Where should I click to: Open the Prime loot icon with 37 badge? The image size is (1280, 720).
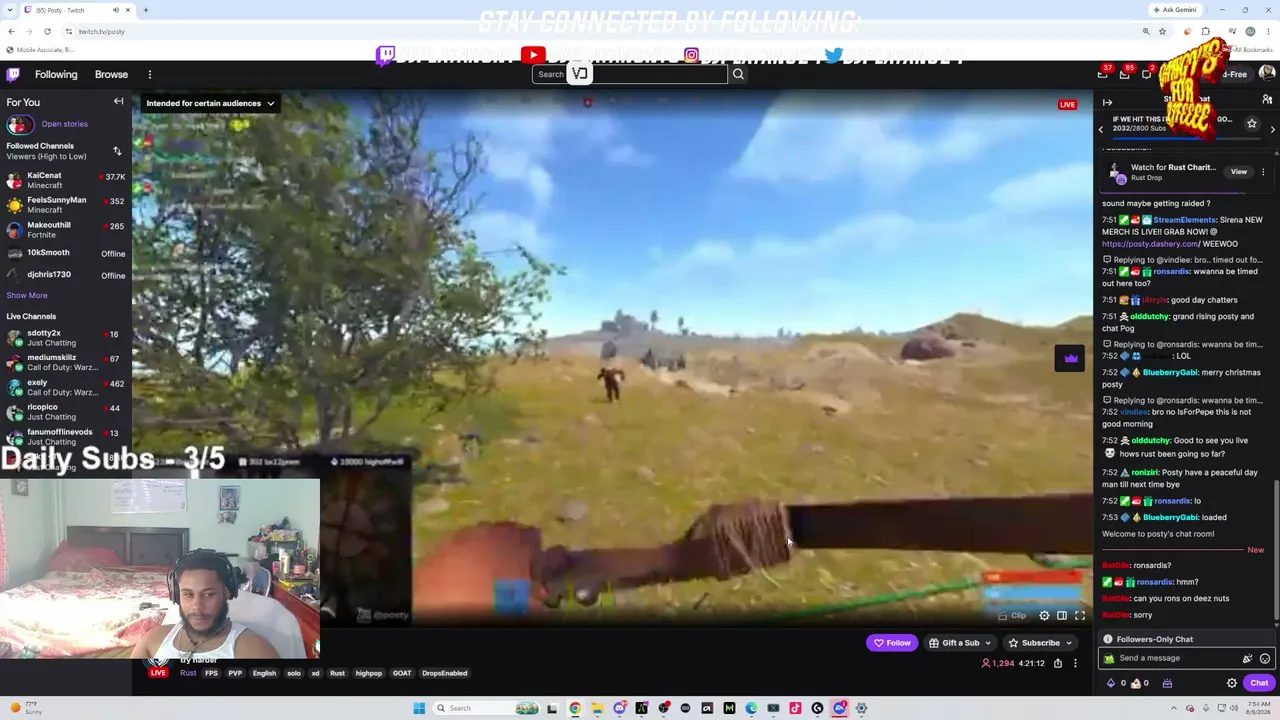1103,74
